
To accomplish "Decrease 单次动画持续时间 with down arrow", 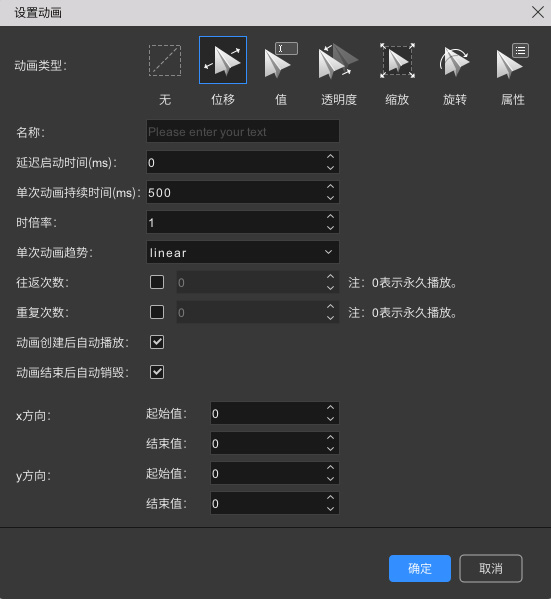I will click(x=331, y=198).
